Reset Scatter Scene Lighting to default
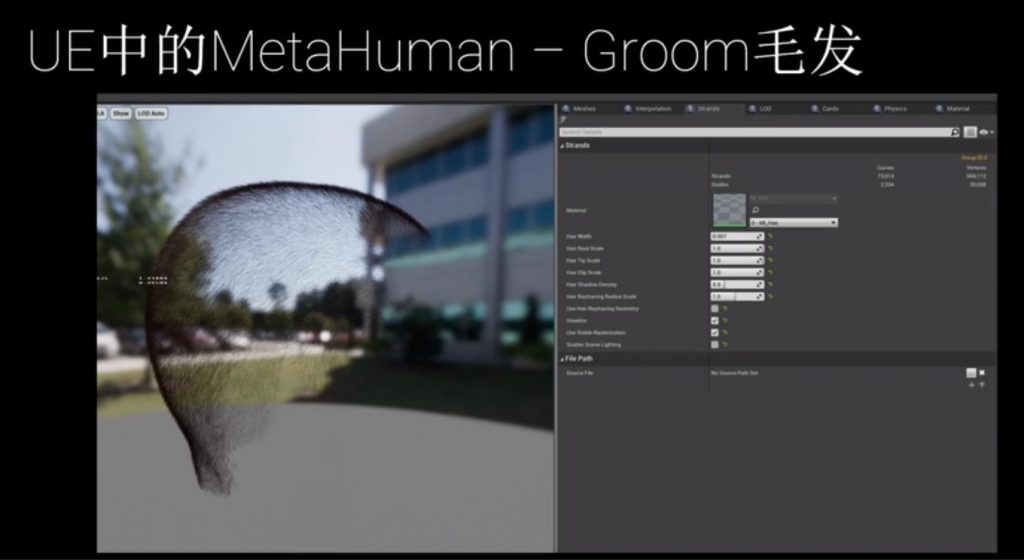This screenshot has width=1024, height=560. 725,345
